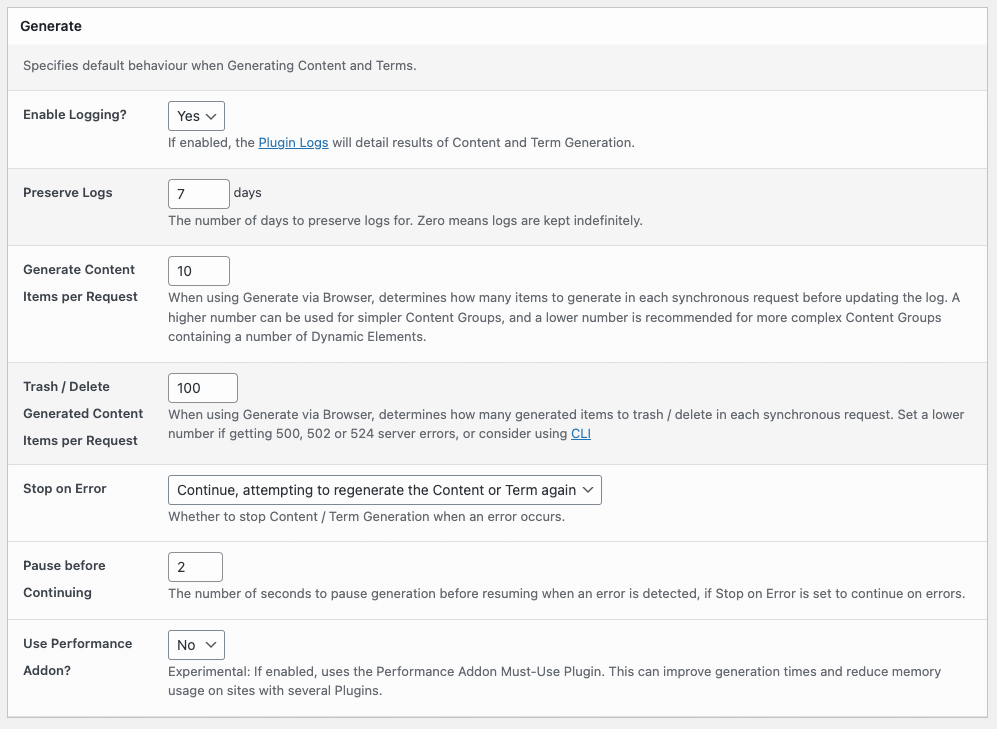This screenshot has height=729, width=997.
Task: Follow the CLI link
Action: coord(581,433)
